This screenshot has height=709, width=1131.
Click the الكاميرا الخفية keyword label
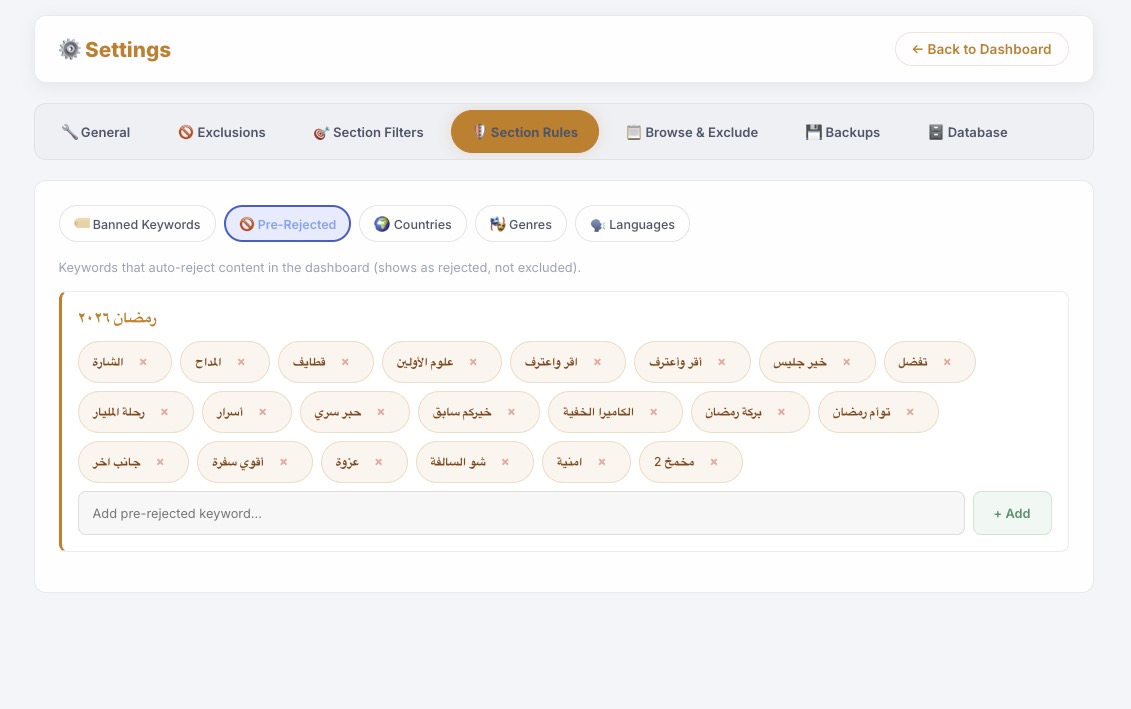[x=598, y=412]
